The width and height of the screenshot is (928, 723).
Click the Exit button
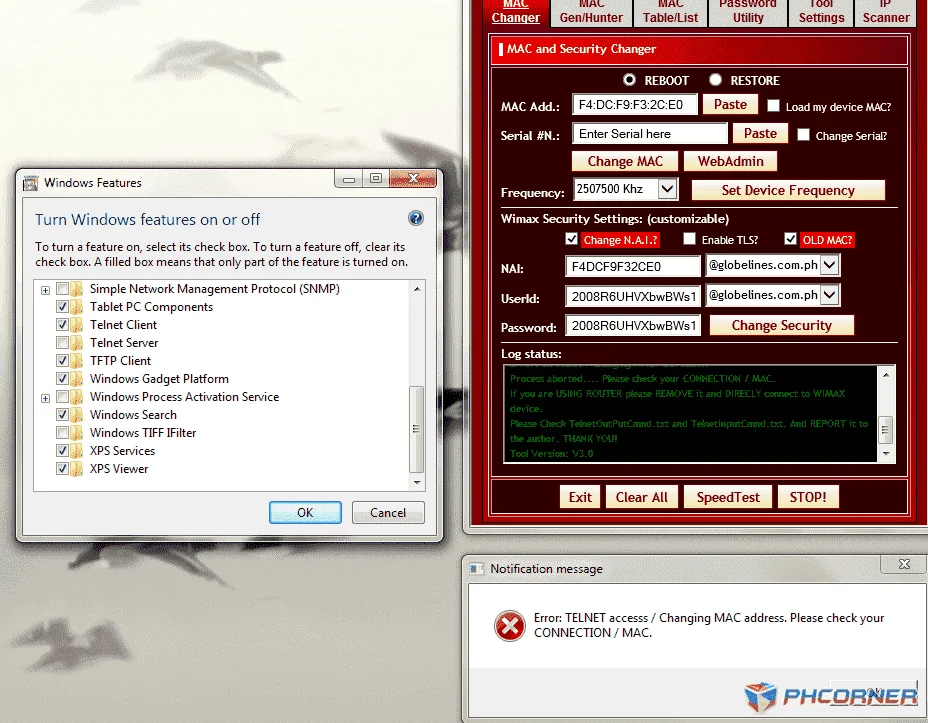coord(580,497)
